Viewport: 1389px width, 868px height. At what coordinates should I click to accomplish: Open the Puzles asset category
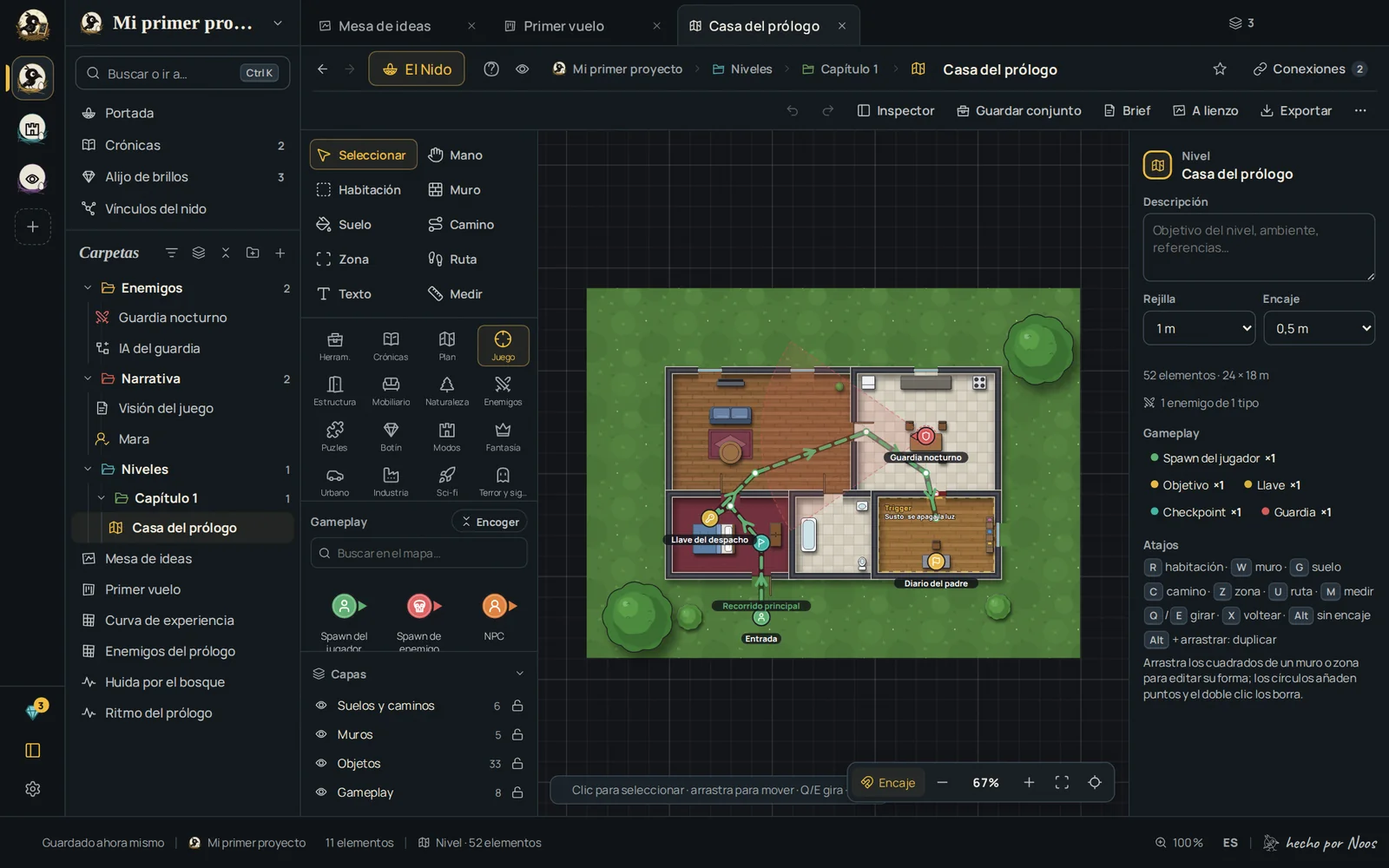(334, 436)
